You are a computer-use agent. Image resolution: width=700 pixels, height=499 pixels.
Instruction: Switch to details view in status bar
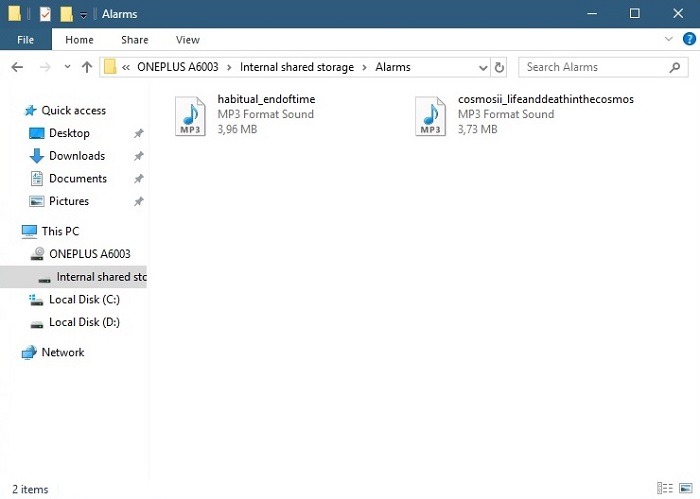pyautogui.click(x=667, y=489)
